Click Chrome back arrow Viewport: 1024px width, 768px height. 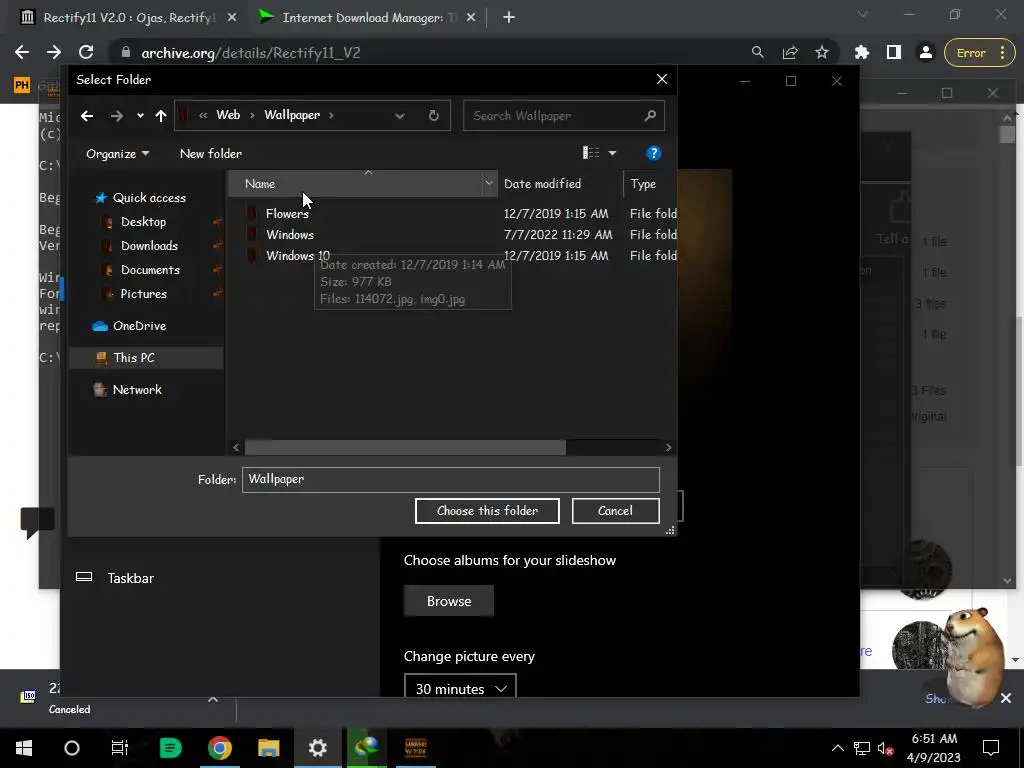[x=22, y=53]
